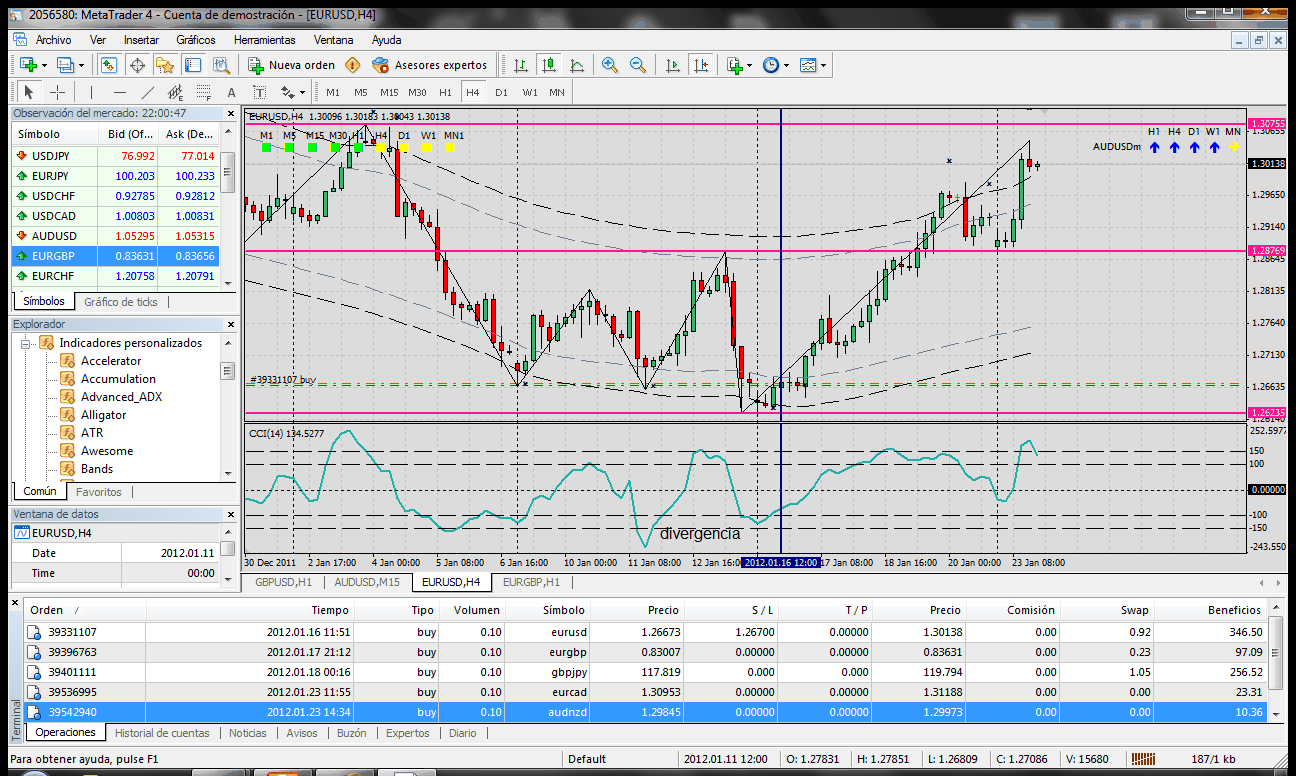This screenshot has width=1296, height=776.
Task: Open the dropdown arrow beside Periods clock
Action: pos(787,65)
